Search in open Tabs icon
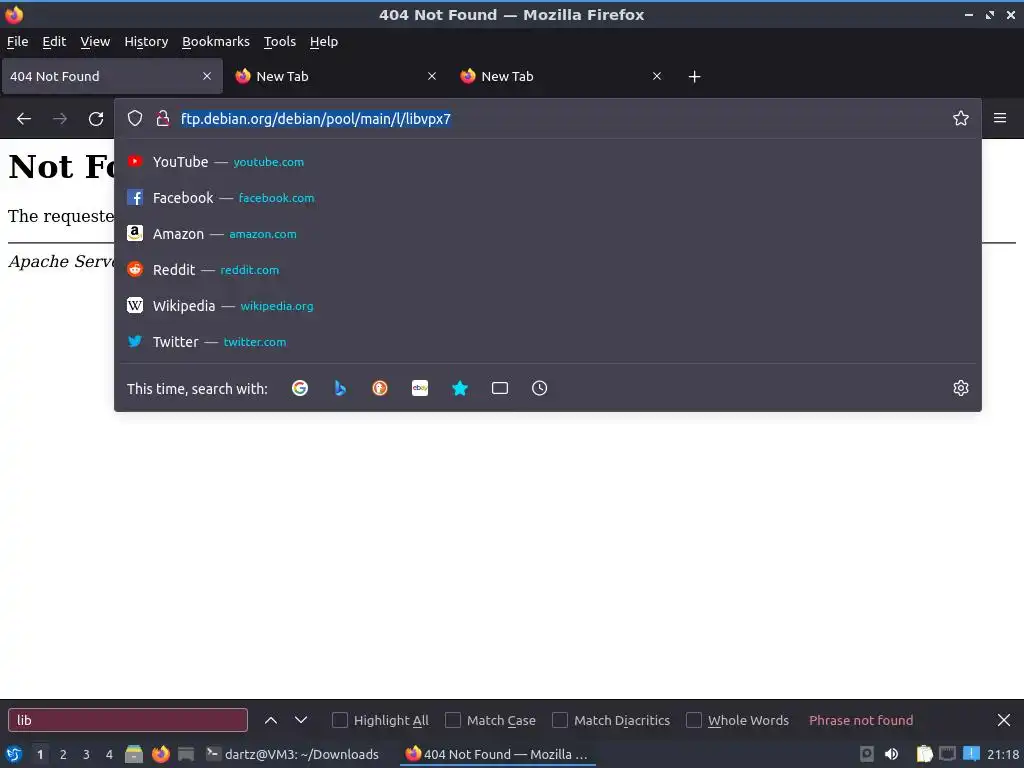1024x768 pixels. click(500, 388)
